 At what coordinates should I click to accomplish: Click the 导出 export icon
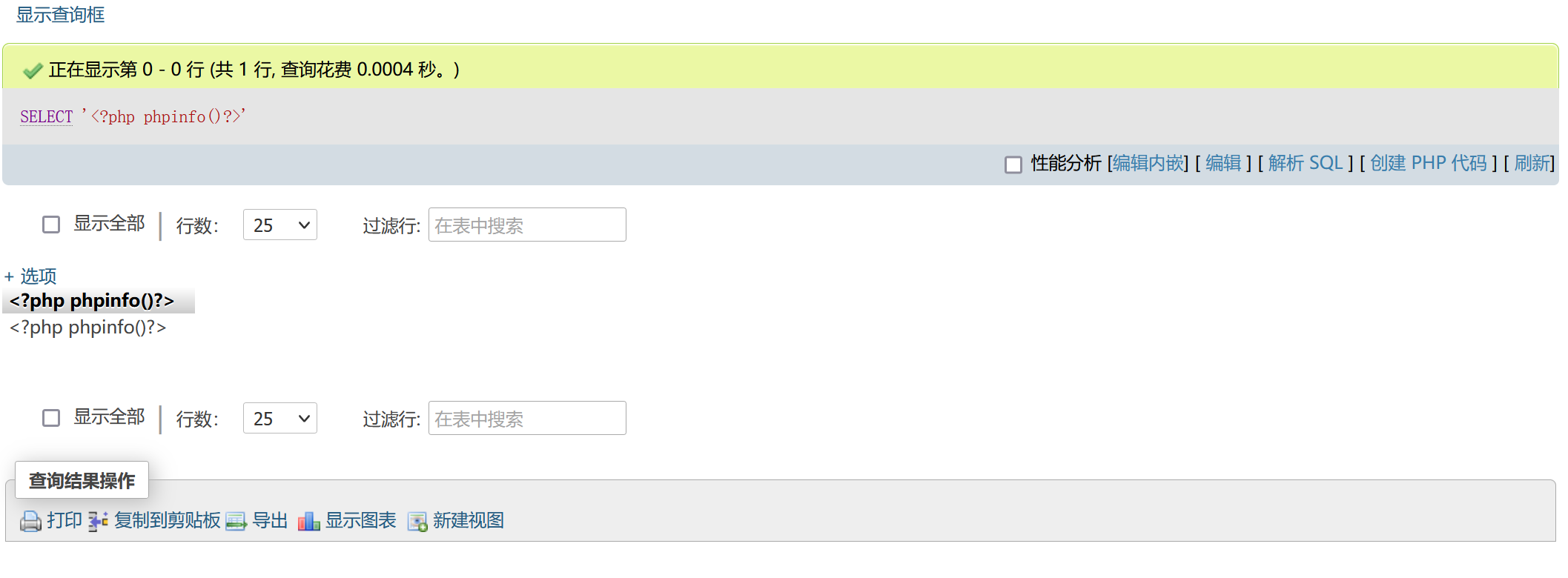[x=237, y=521]
